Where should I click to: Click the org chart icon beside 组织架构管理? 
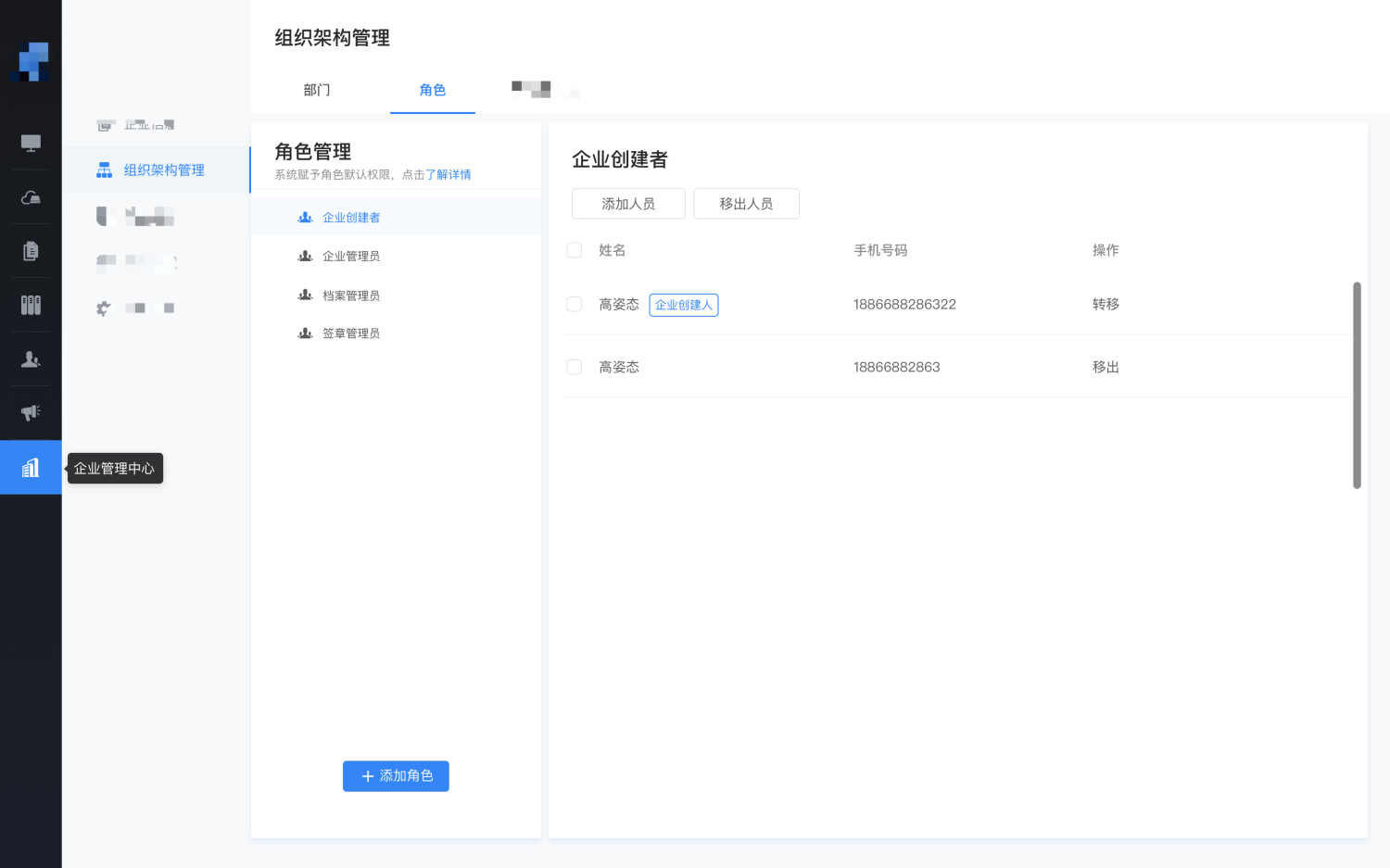coord(104,170)
